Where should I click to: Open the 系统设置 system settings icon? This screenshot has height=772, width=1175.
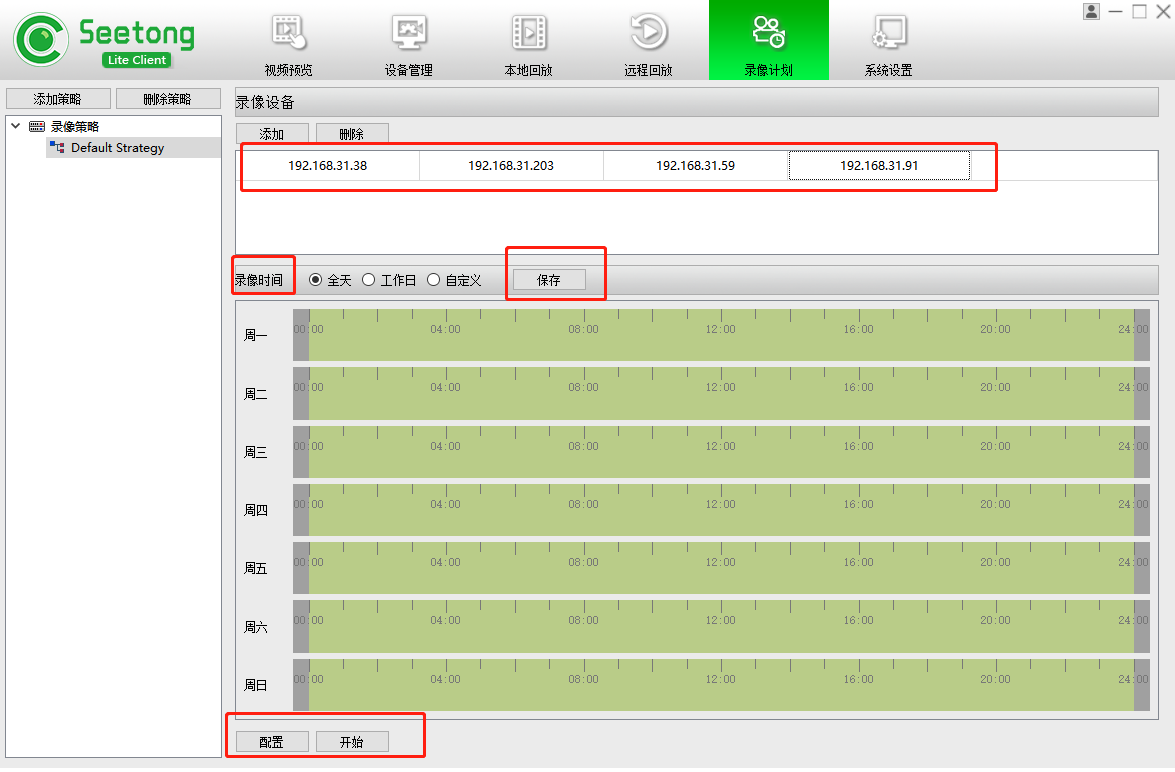tap(888, 33)
